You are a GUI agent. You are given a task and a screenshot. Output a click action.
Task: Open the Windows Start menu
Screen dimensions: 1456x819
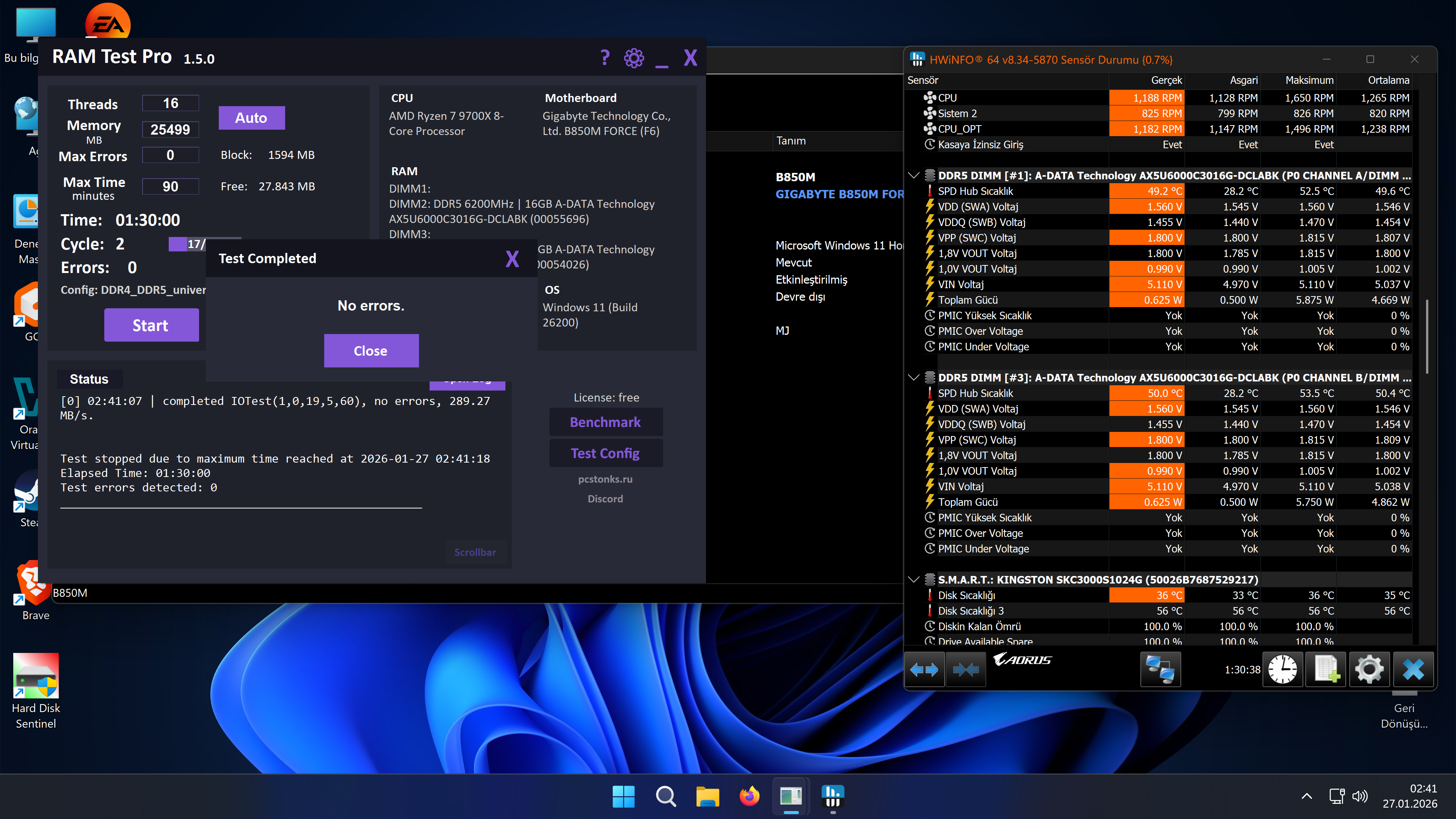coord(623,796)
